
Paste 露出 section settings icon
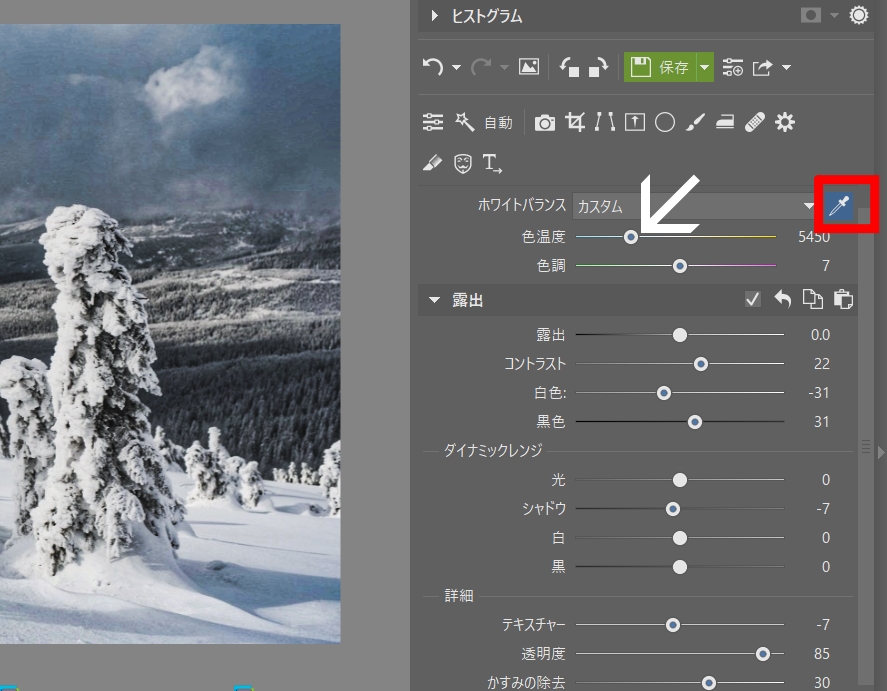pos(843,299)
